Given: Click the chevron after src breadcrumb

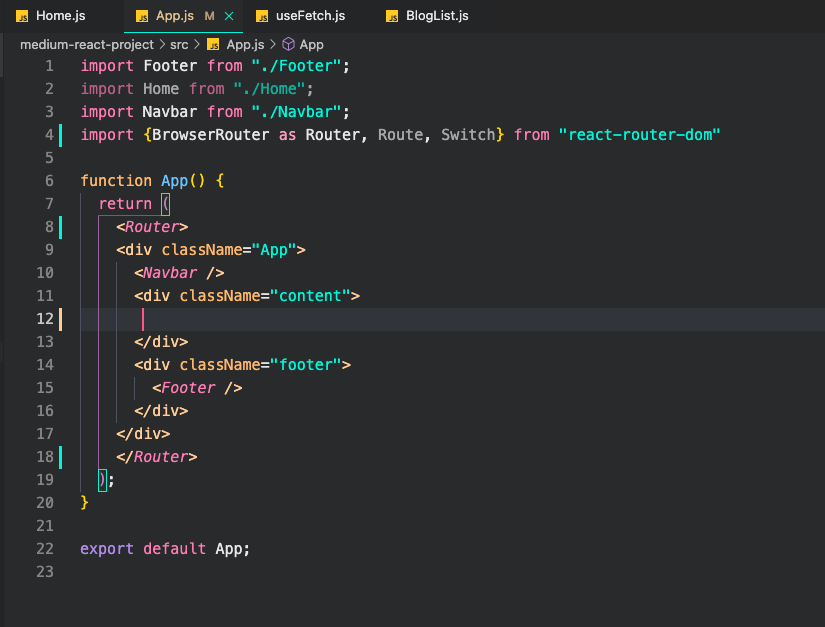Looking at the screenshot, I should (x=197, y=45).
